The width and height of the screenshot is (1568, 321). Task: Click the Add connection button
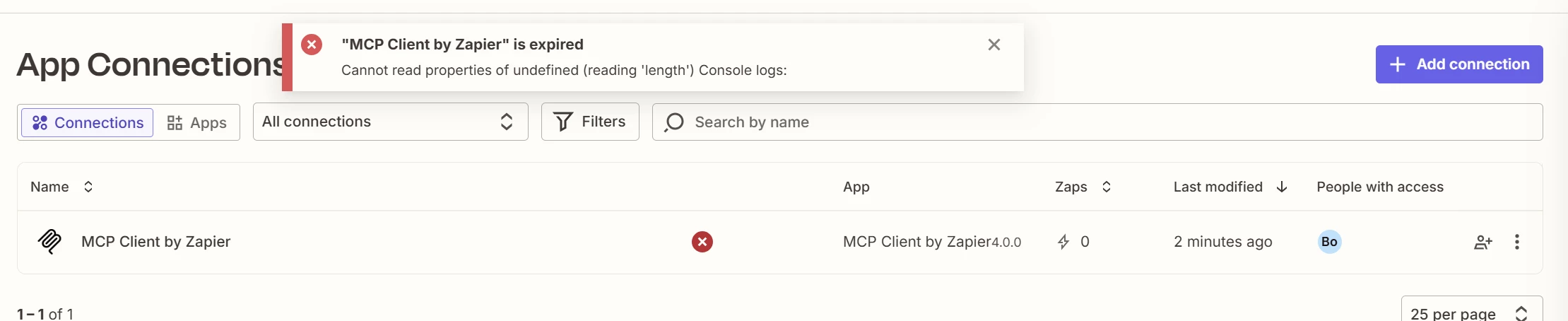click(x=1458, y=64)
